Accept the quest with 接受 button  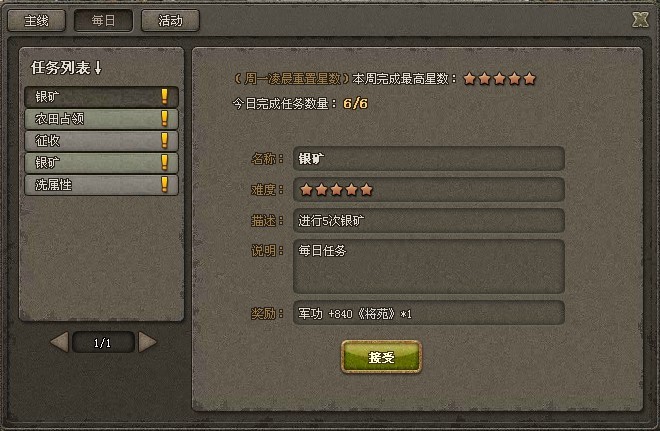(381, 357)
